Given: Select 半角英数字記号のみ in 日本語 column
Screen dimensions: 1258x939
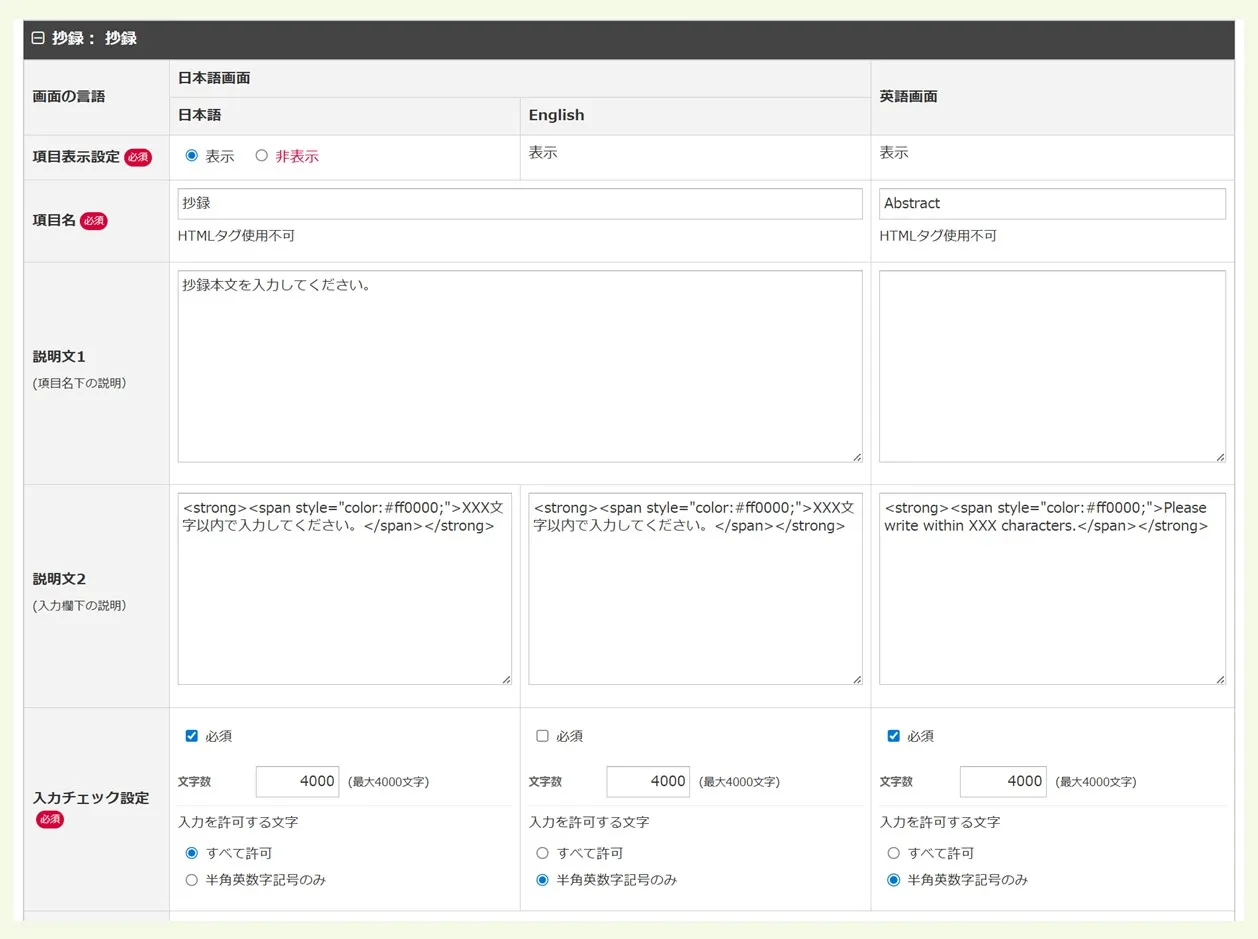Looking at the screenshot, I should point(192,880).
